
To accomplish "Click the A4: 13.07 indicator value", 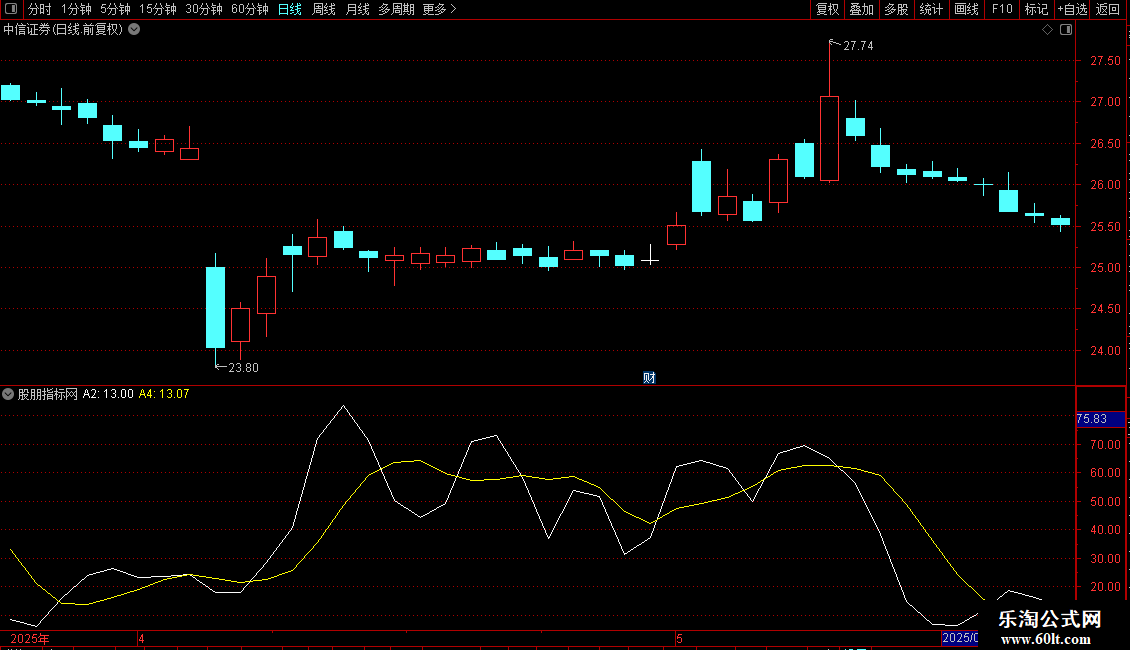I will (x=164, y=394).
